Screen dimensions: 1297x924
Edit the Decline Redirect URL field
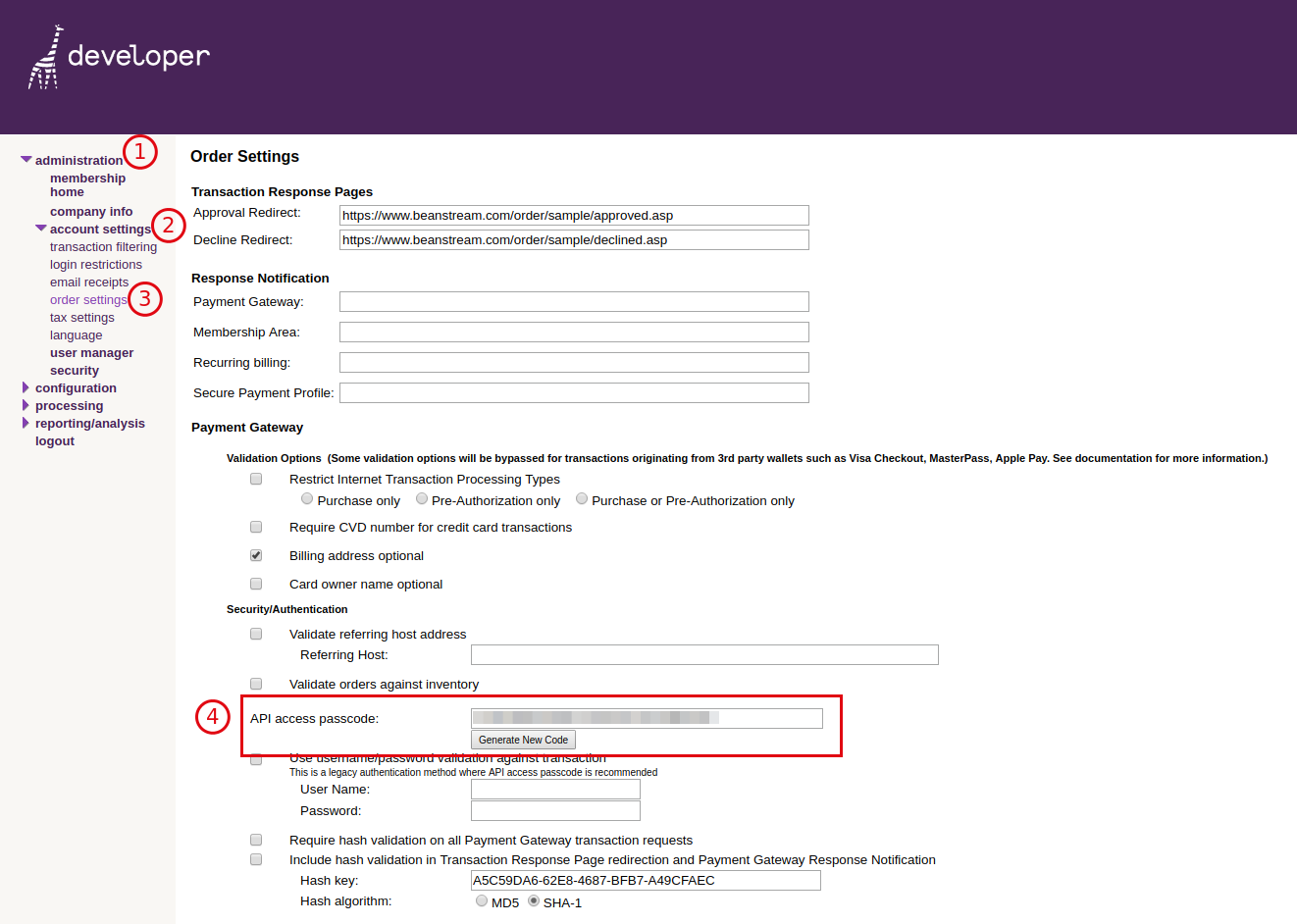click(x=574, y=240)
